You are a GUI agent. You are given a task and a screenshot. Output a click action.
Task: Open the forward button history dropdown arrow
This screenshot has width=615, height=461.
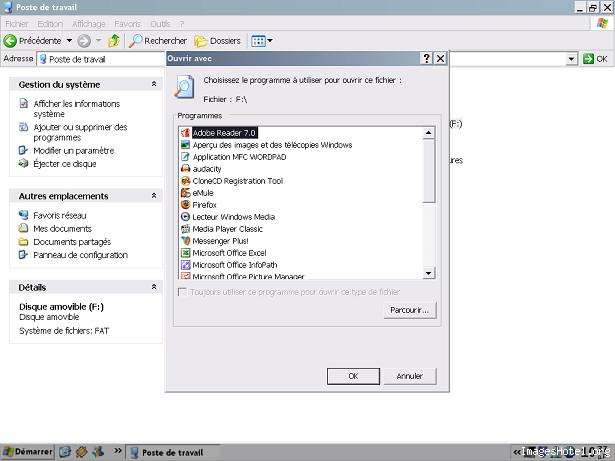tap(98, 41)
